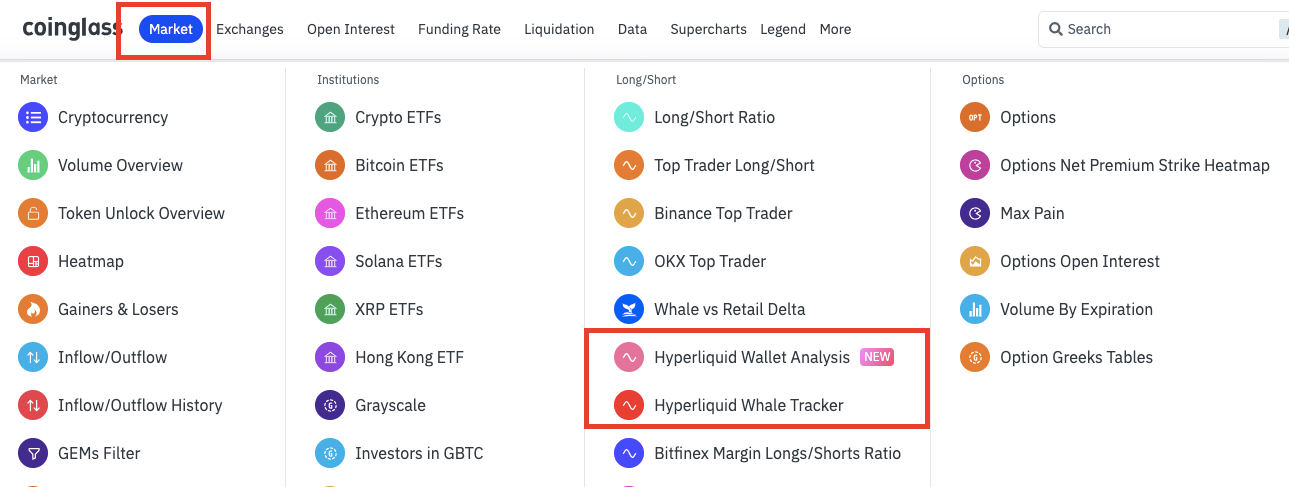Go to Hyperliquid Whale Tracker

[748, 405]
